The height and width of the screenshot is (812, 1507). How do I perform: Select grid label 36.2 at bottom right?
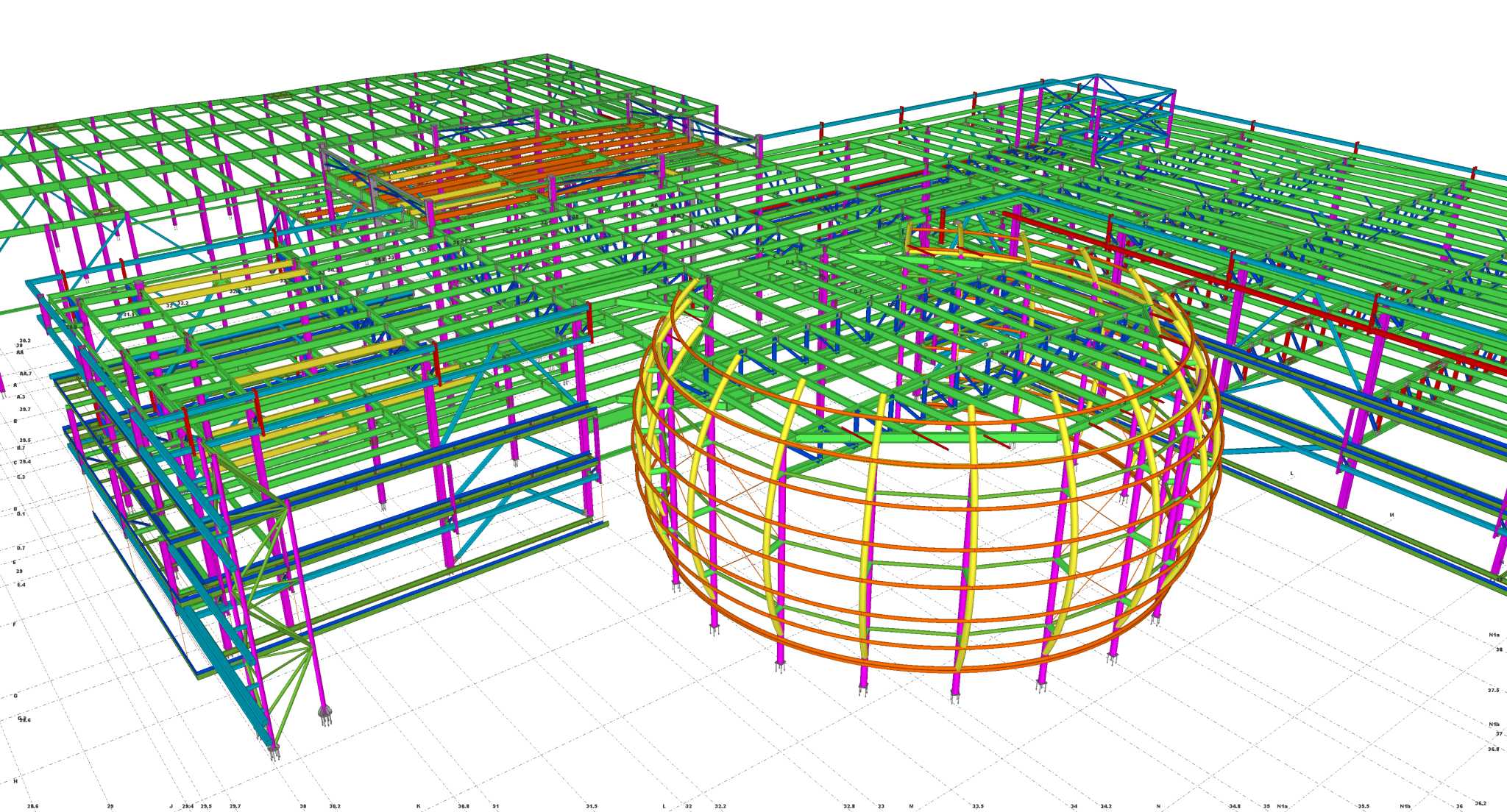point(1481,803)
